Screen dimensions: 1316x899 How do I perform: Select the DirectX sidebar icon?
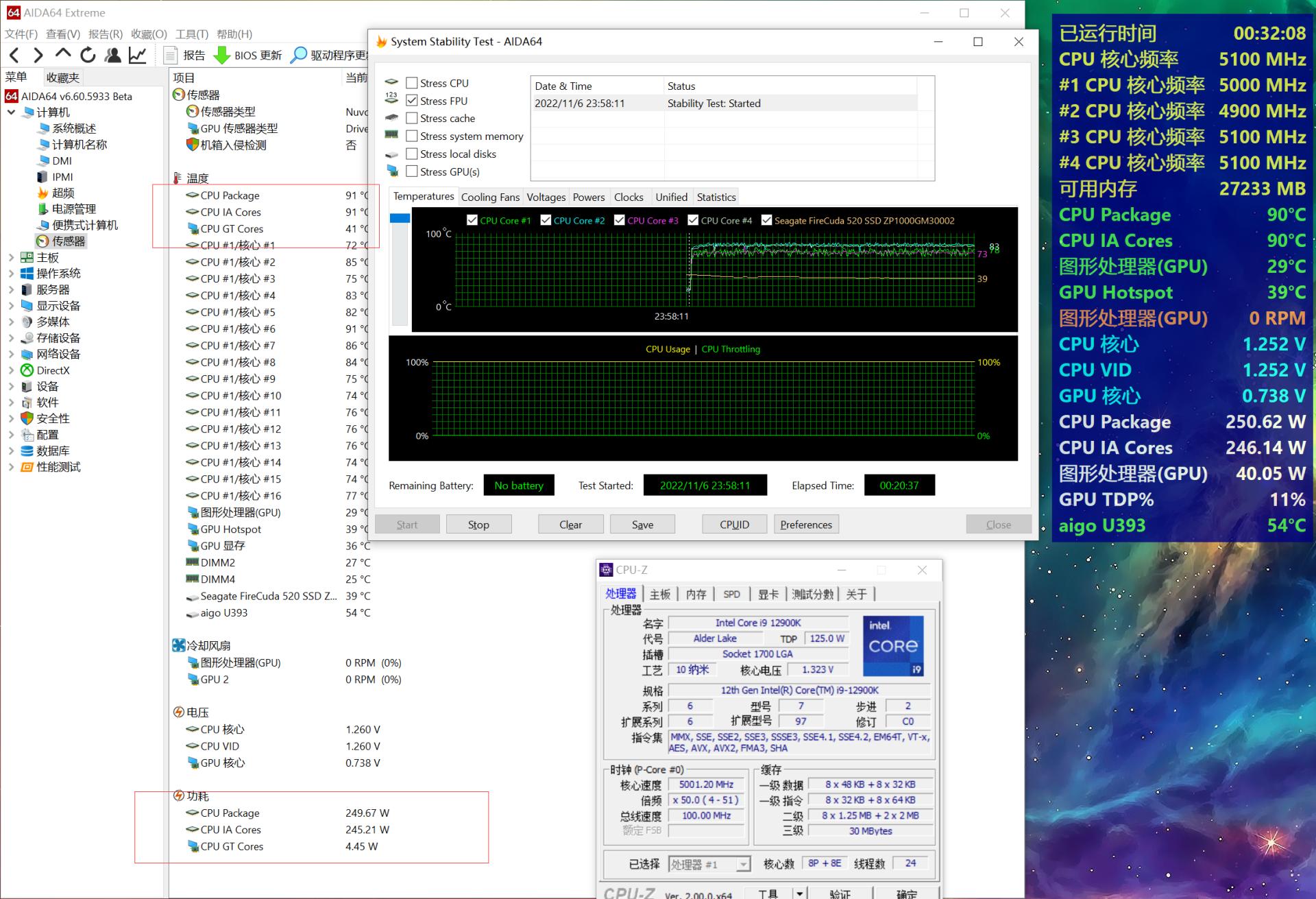[x=51, y=370]
